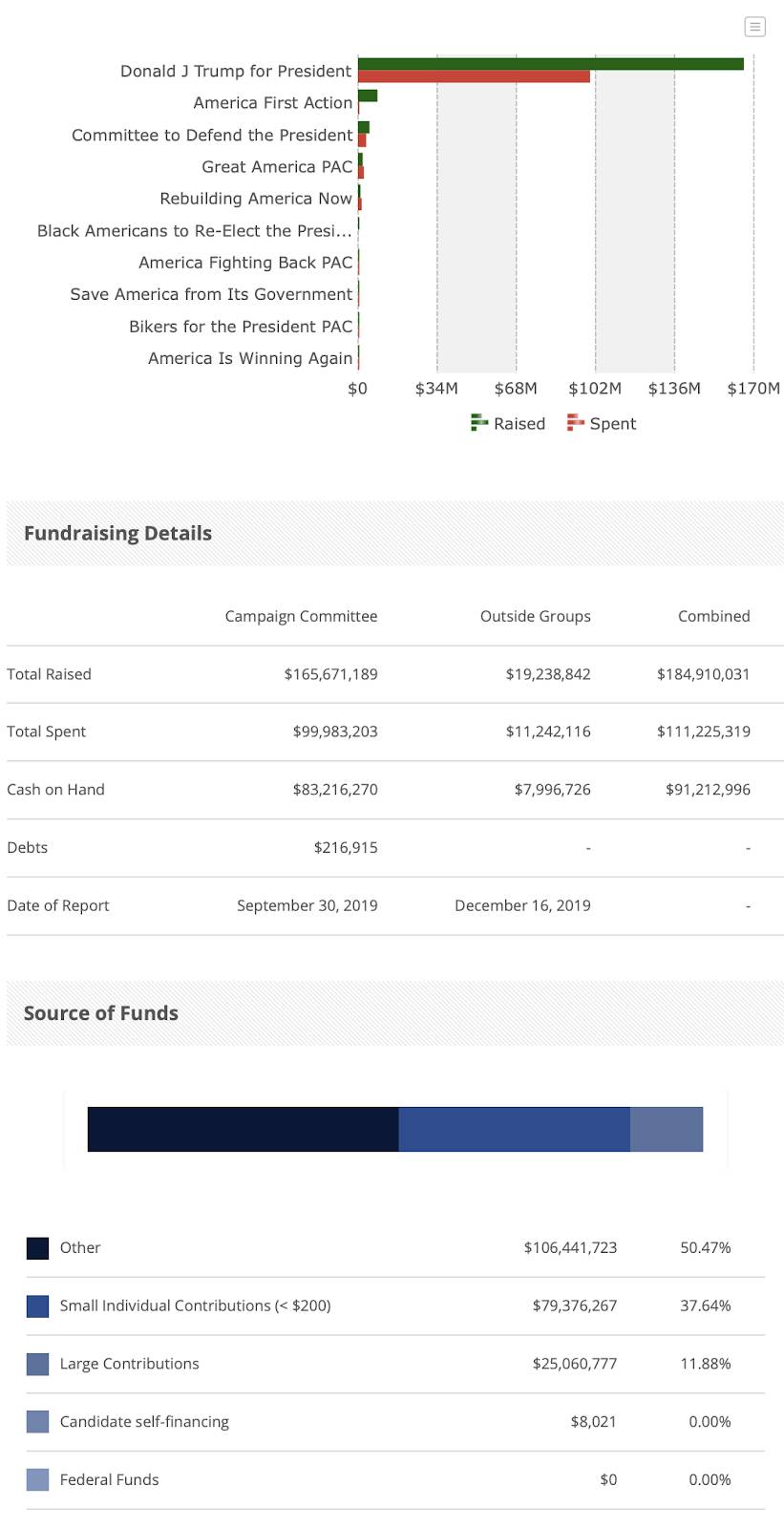Screen dimensions: 784x1528
Task: Select the Donald J Trump for President axis label
Action: click(x=236, y=71)
